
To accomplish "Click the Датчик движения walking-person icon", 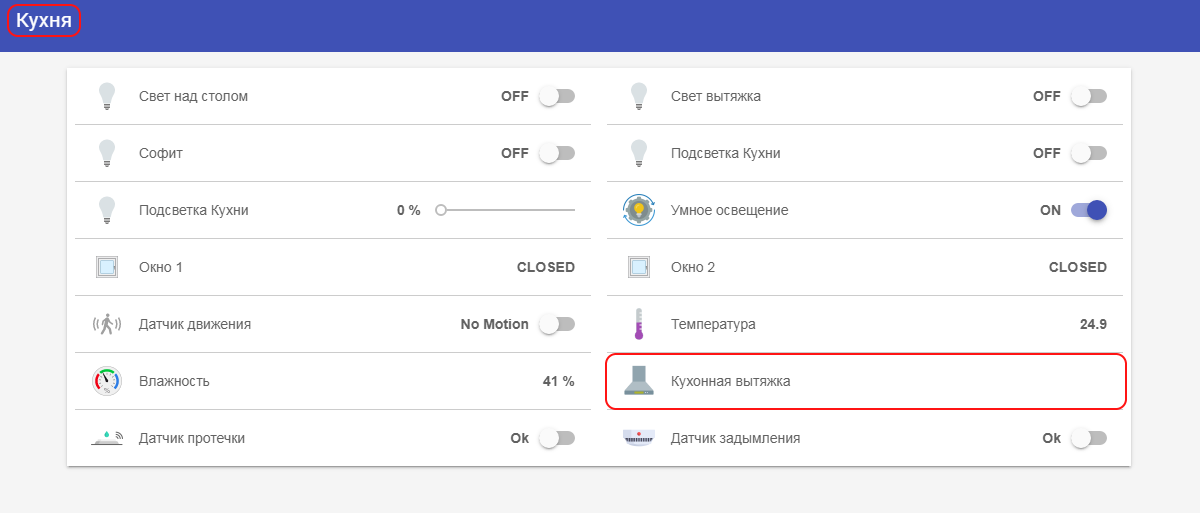I will [x=107, y=324].
